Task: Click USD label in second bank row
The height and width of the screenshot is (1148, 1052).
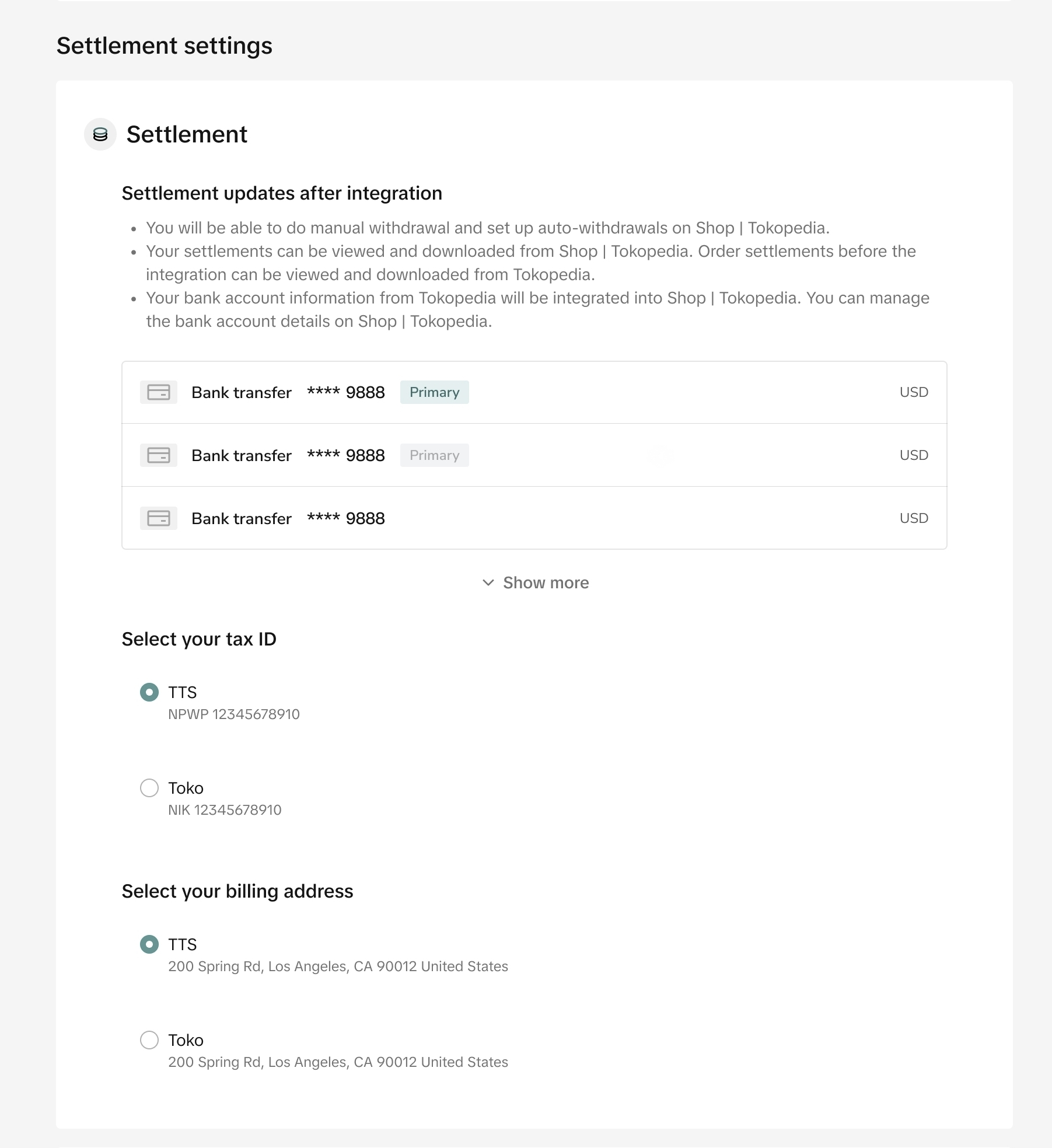Action: point(913,455)
